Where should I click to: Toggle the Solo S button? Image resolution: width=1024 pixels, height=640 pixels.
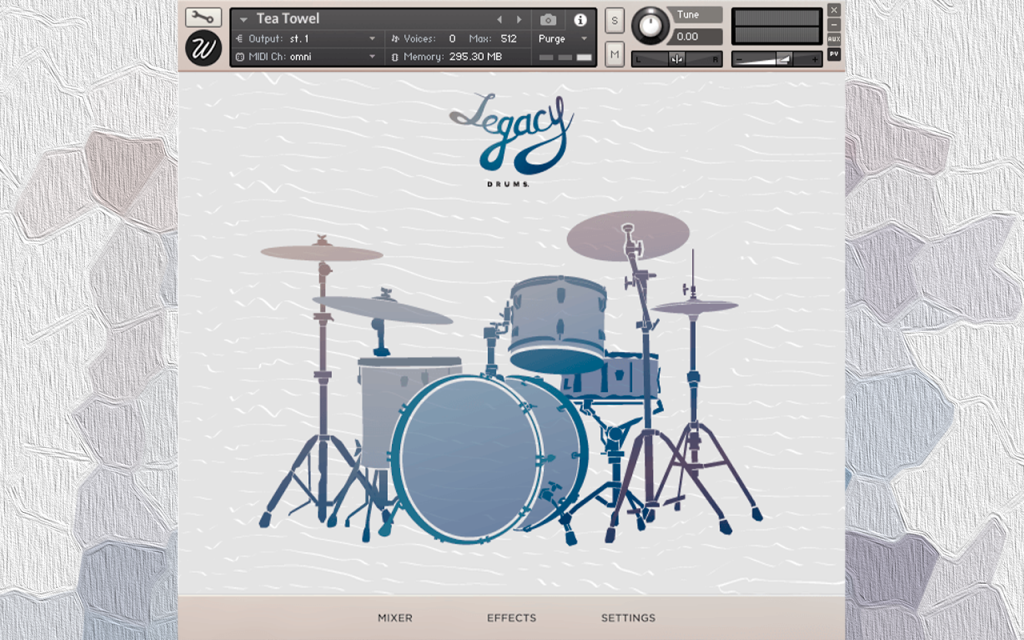pos(614,21)
